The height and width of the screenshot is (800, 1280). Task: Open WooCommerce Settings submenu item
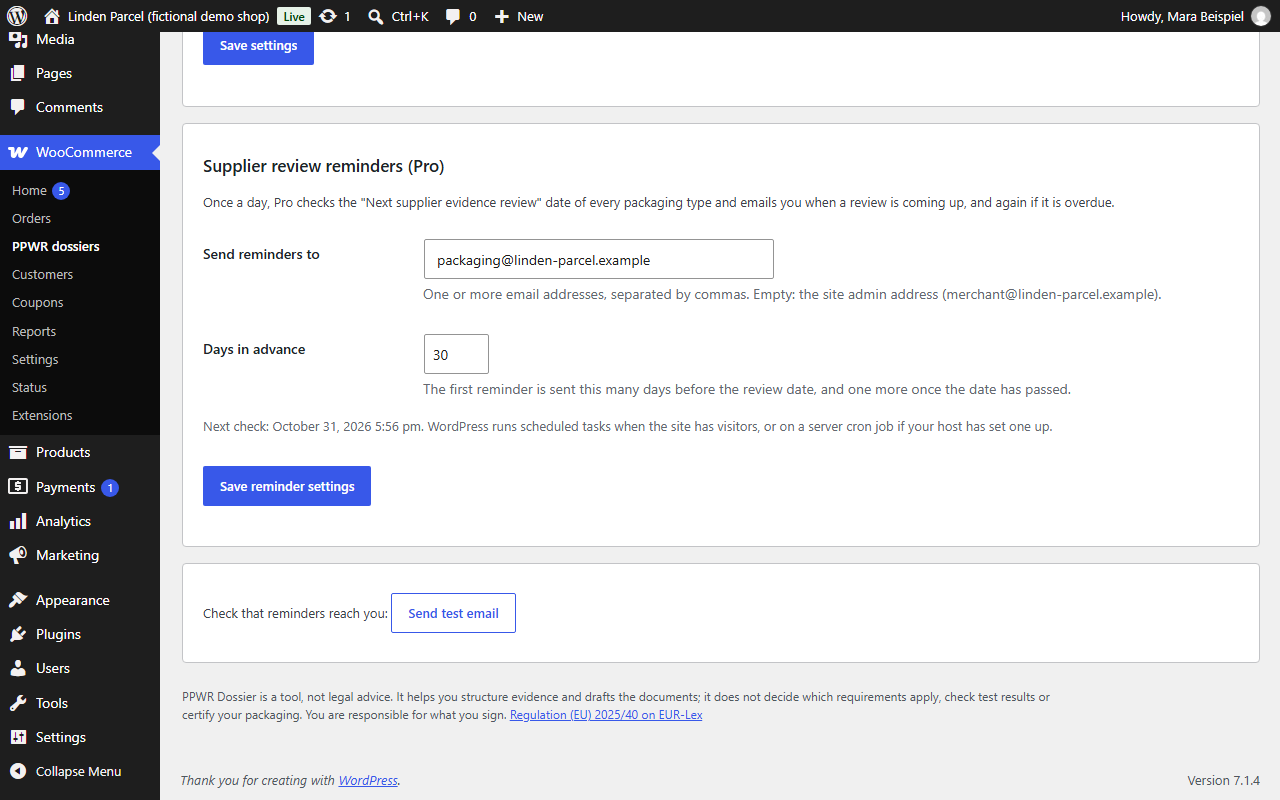point(35,359)
